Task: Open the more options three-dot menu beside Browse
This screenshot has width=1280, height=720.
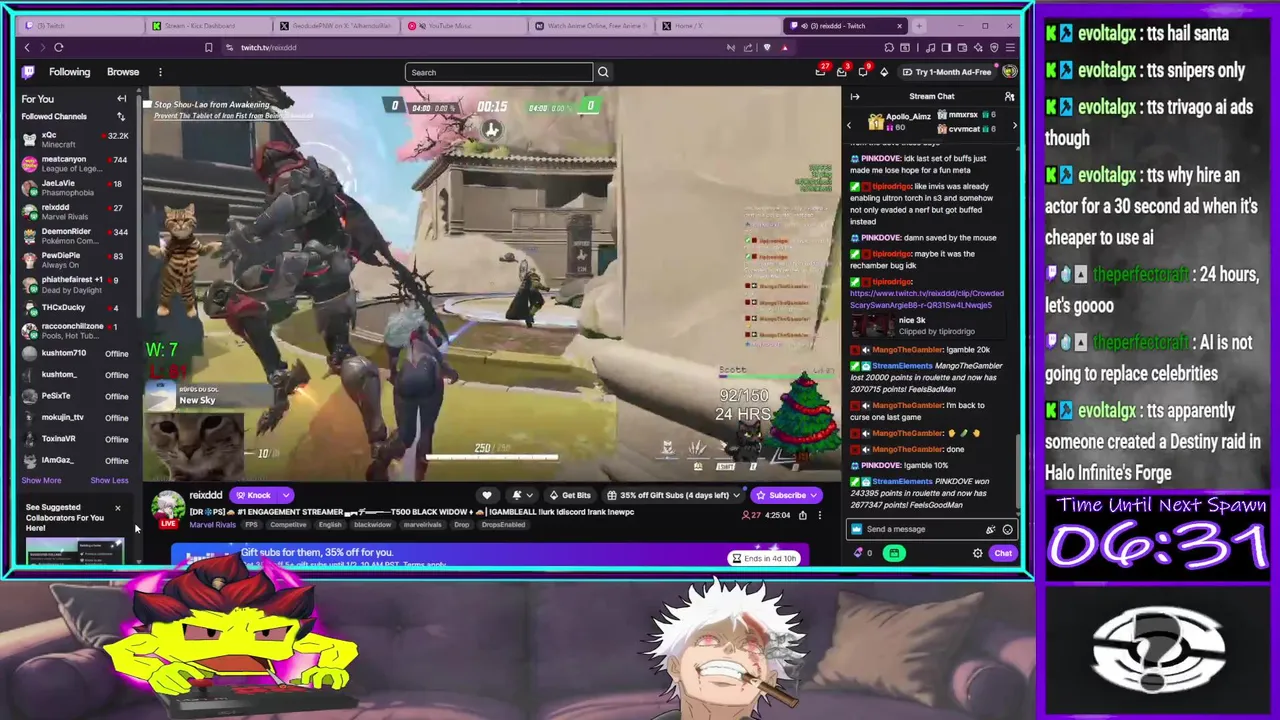Action: coord(160,72)
